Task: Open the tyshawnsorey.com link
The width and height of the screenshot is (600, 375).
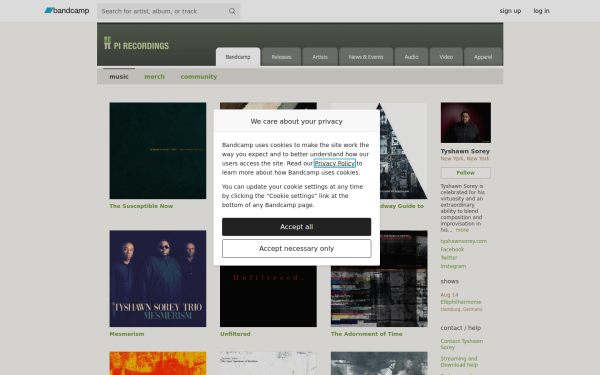Action: (x=463, y=241)
